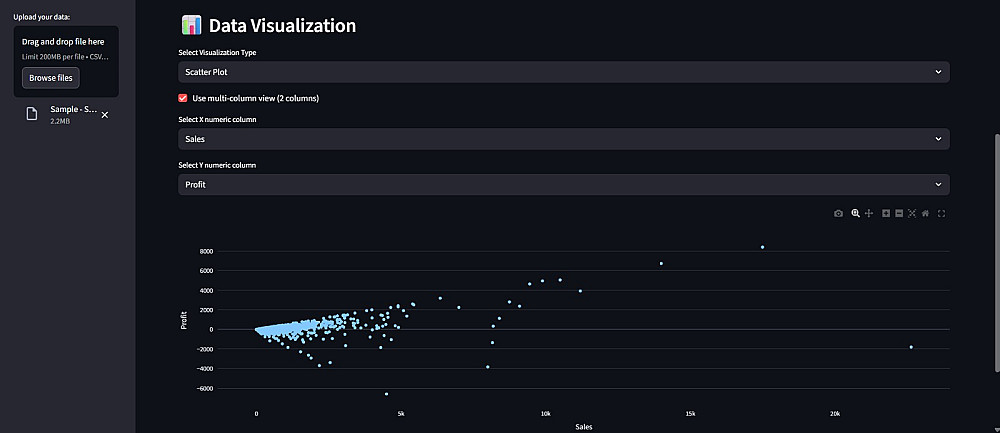Viewport: 1000px width, 433px height.
Task: Open chart in fullscreen mode
Action: click(x=942, y=213)
